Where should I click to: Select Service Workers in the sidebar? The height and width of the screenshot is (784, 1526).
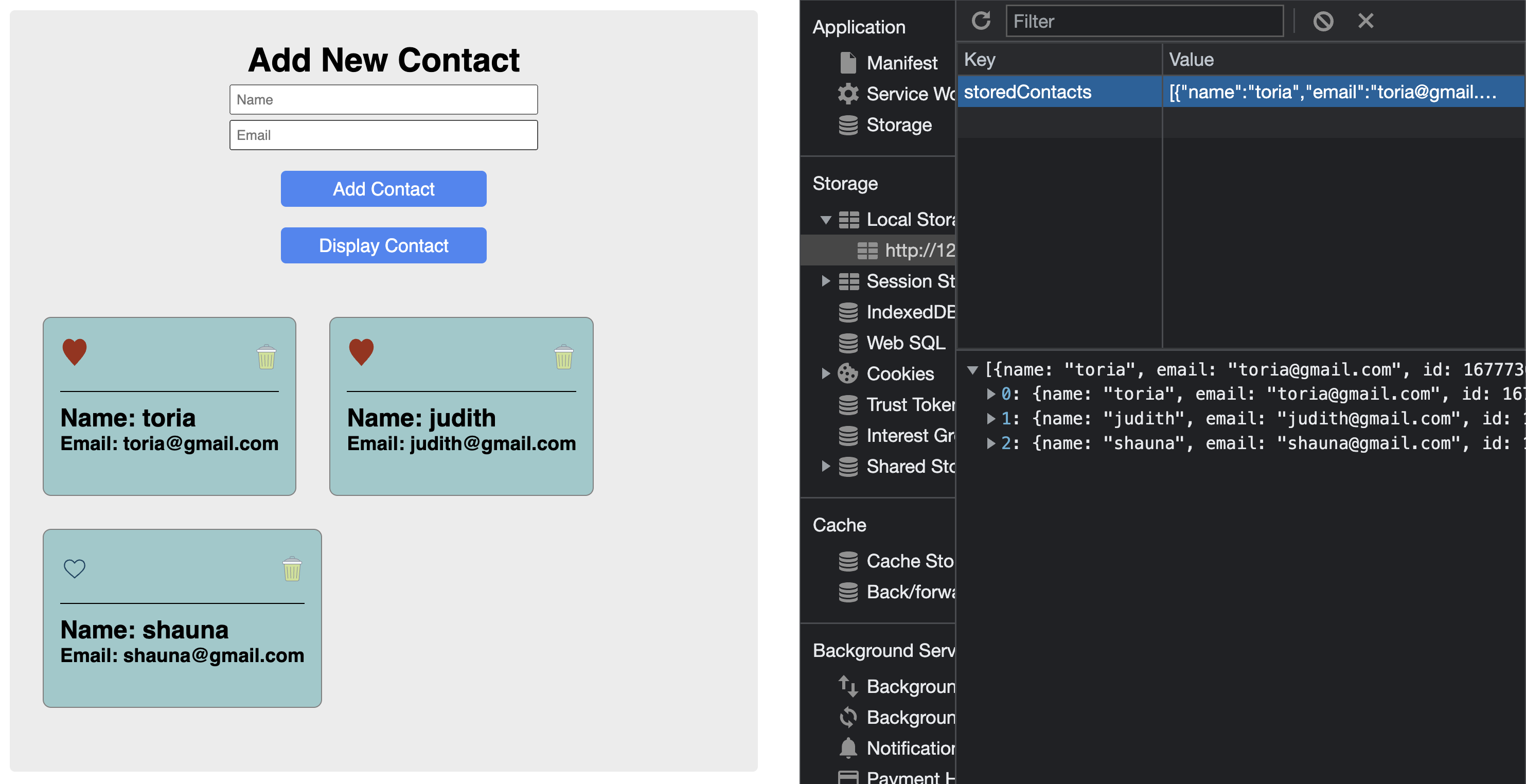pos(907,94)
